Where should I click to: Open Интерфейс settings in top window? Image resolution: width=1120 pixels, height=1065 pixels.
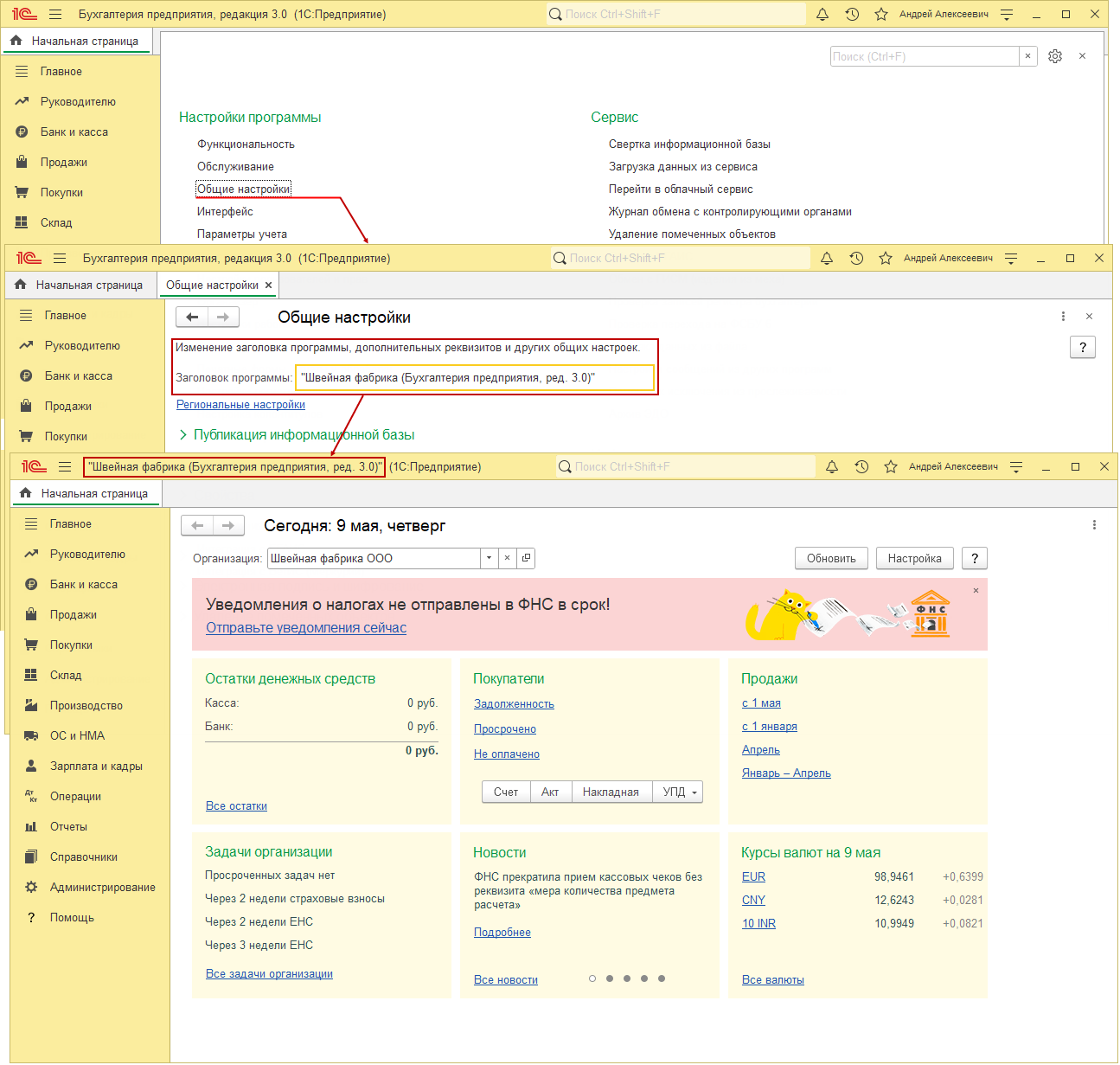(225, 211)
